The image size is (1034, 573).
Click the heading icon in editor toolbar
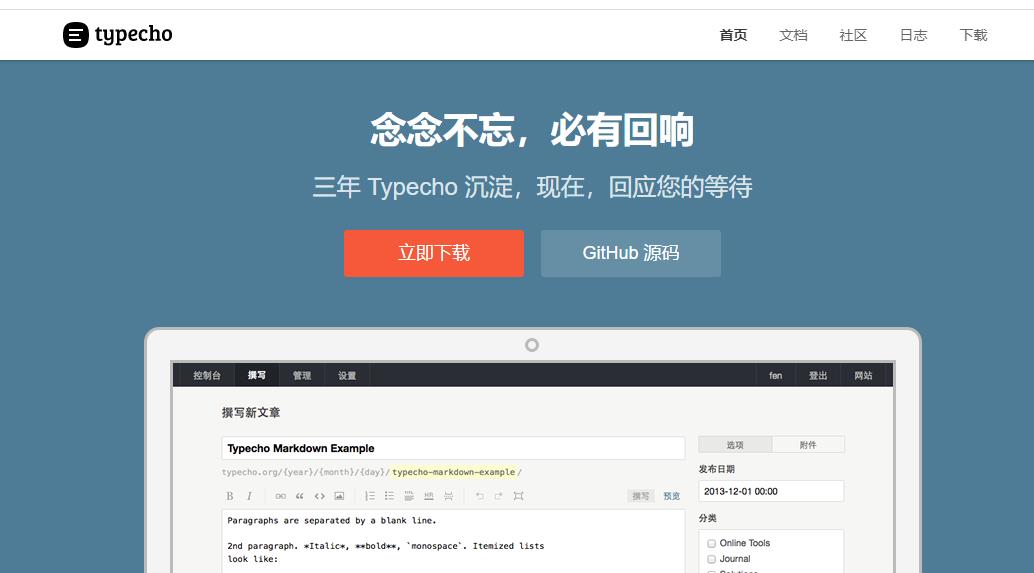click(410, 496)
